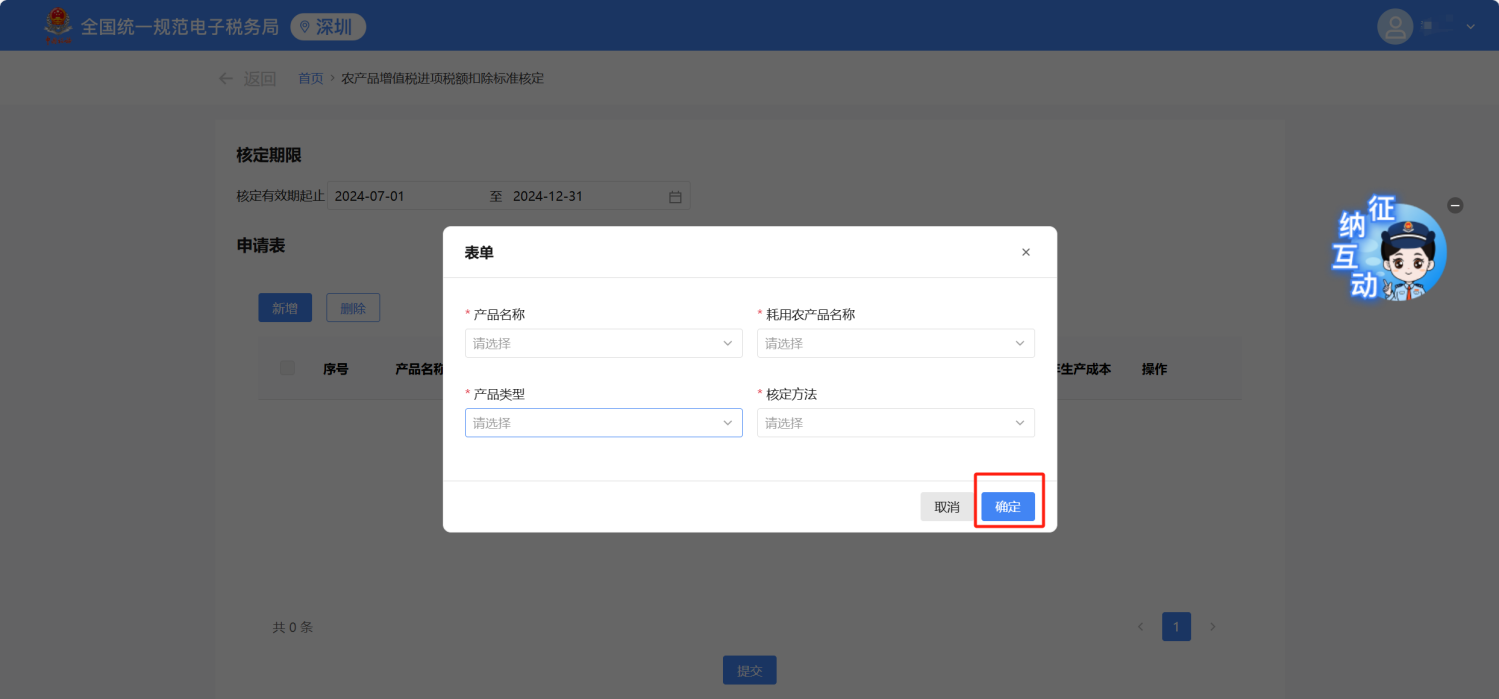
Task: Open the 核定方法 dropdown
Action: tap(896, 423)
